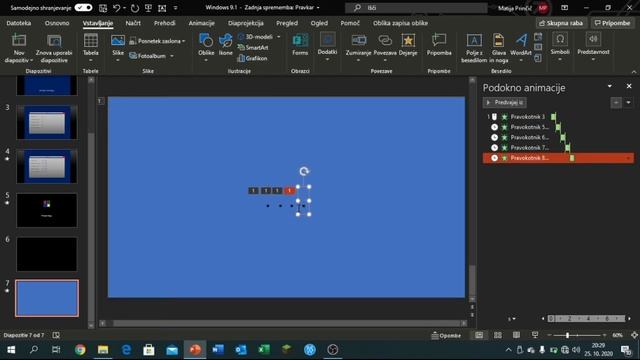Open the Animacije tab

click(201, 23)
